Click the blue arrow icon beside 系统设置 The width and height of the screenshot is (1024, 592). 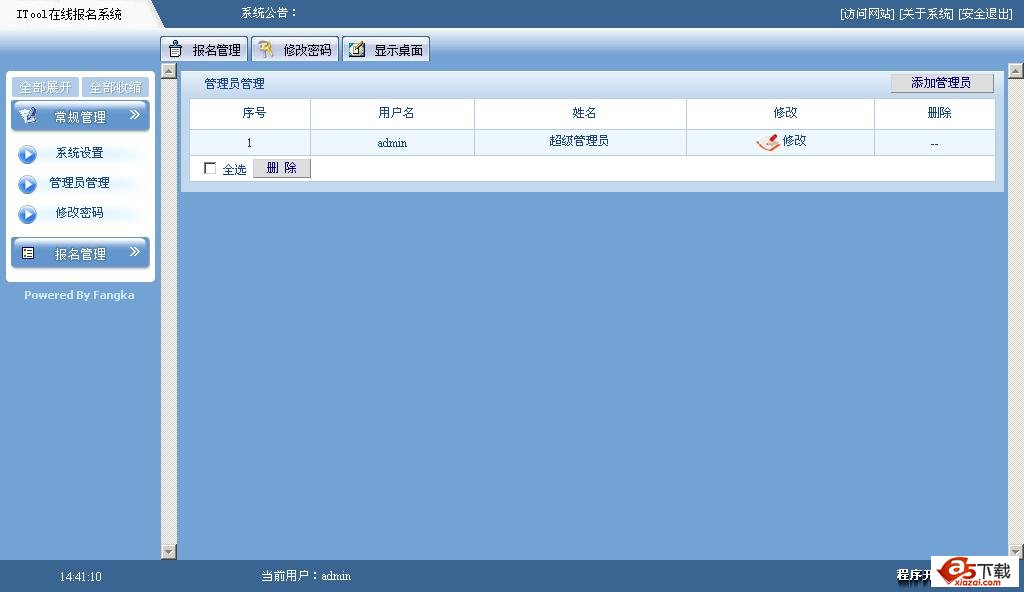point(27,153)
